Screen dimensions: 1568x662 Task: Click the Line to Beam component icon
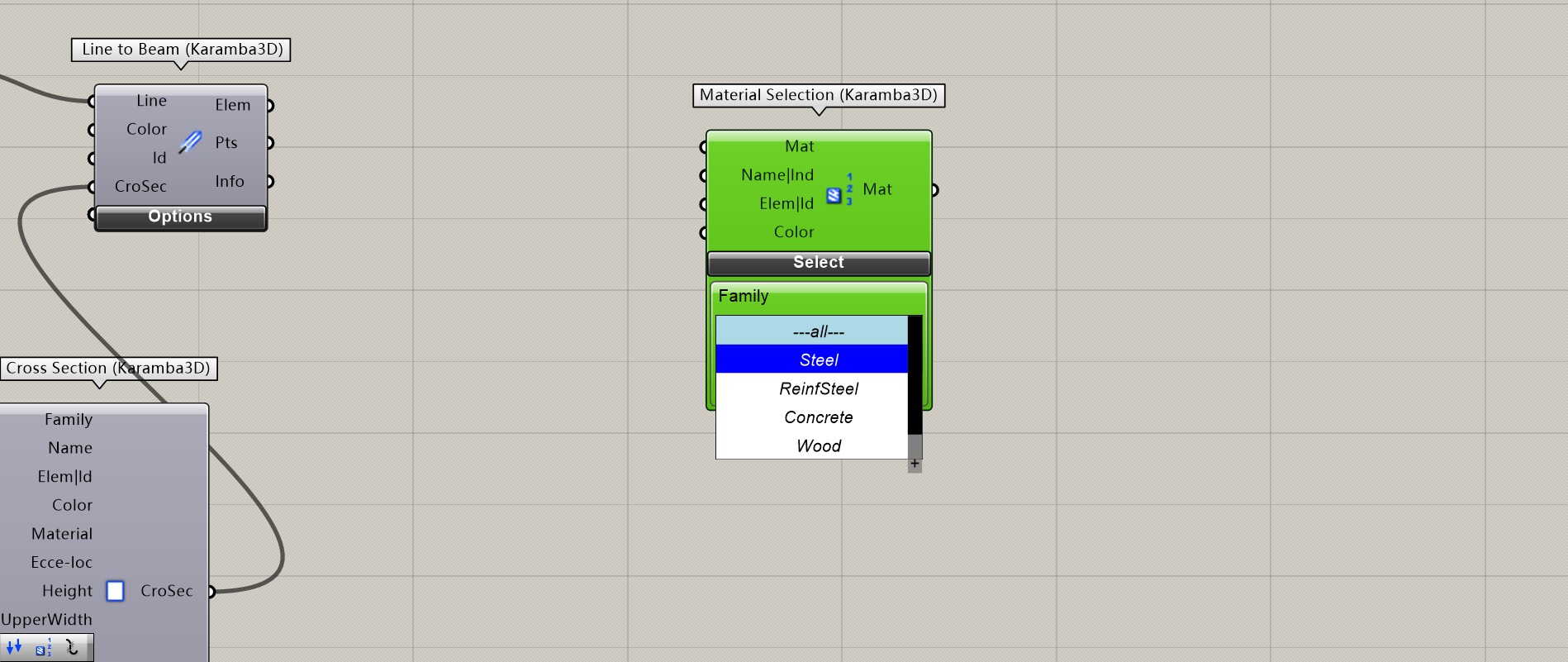[190, 142]
